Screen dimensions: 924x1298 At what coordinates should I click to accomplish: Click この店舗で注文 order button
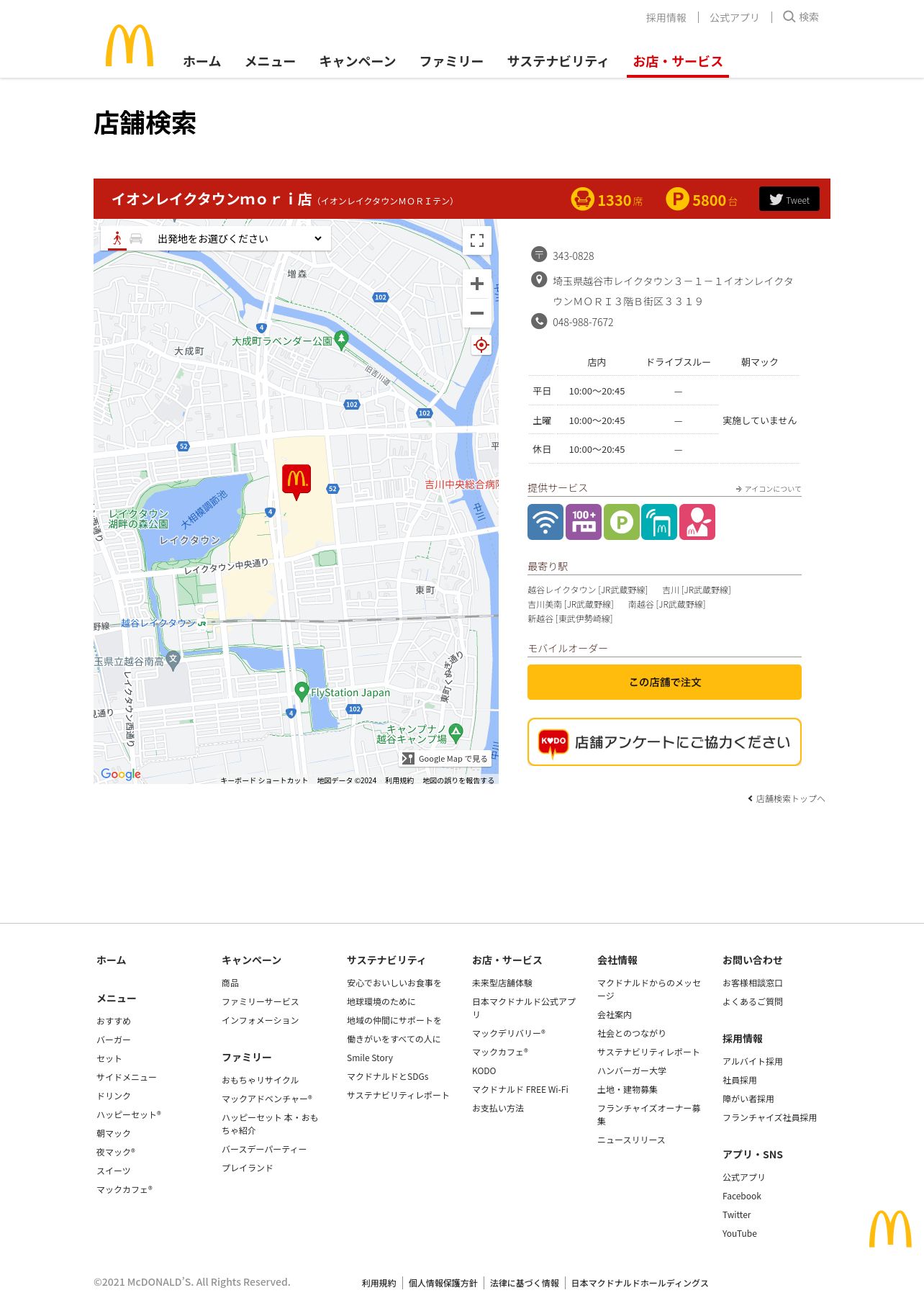click(x=664, y=682)
